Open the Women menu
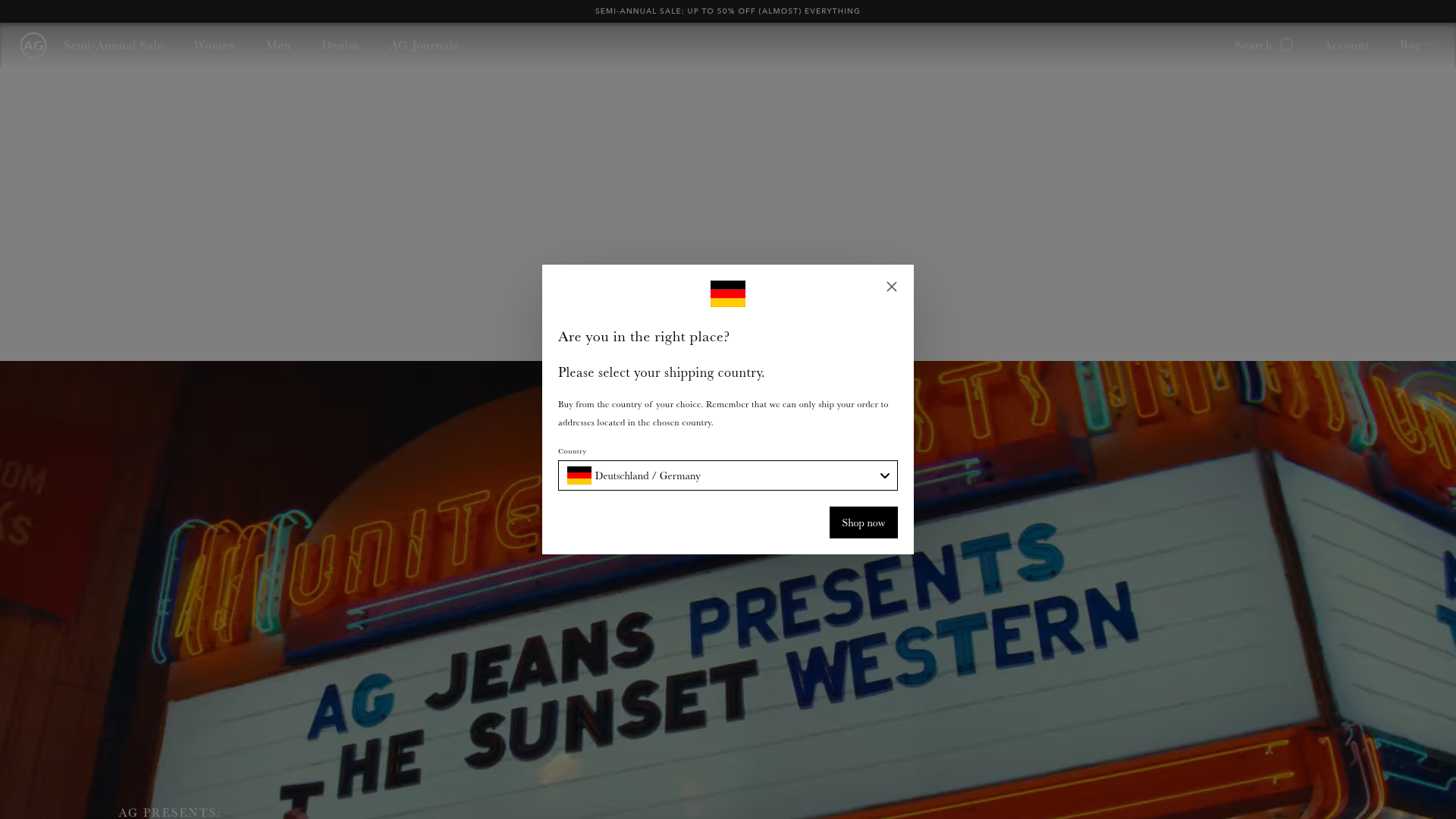The image size is (1456, 819). tap(215, 45)
